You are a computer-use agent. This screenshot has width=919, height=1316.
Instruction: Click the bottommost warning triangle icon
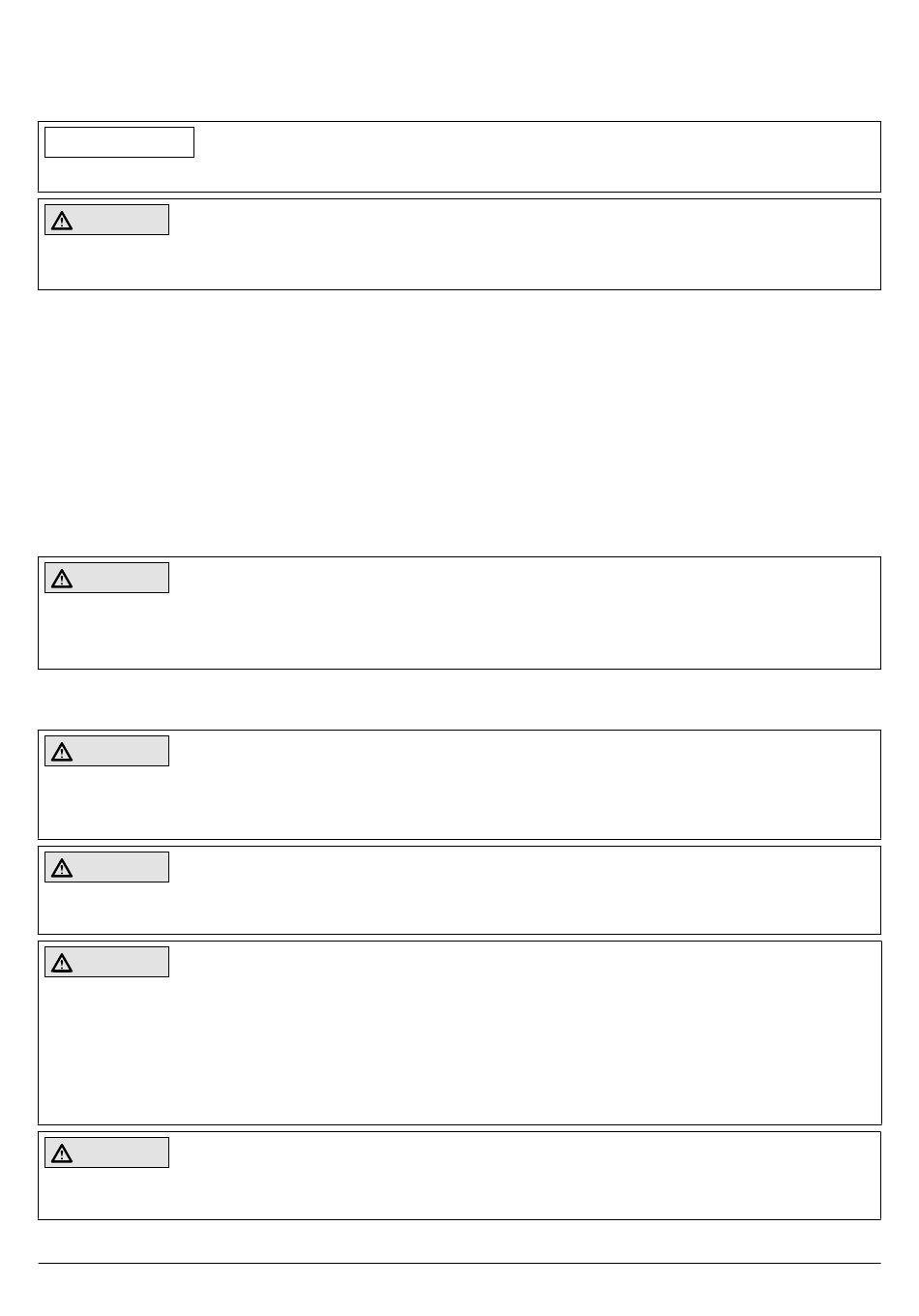pos(62,1153)
